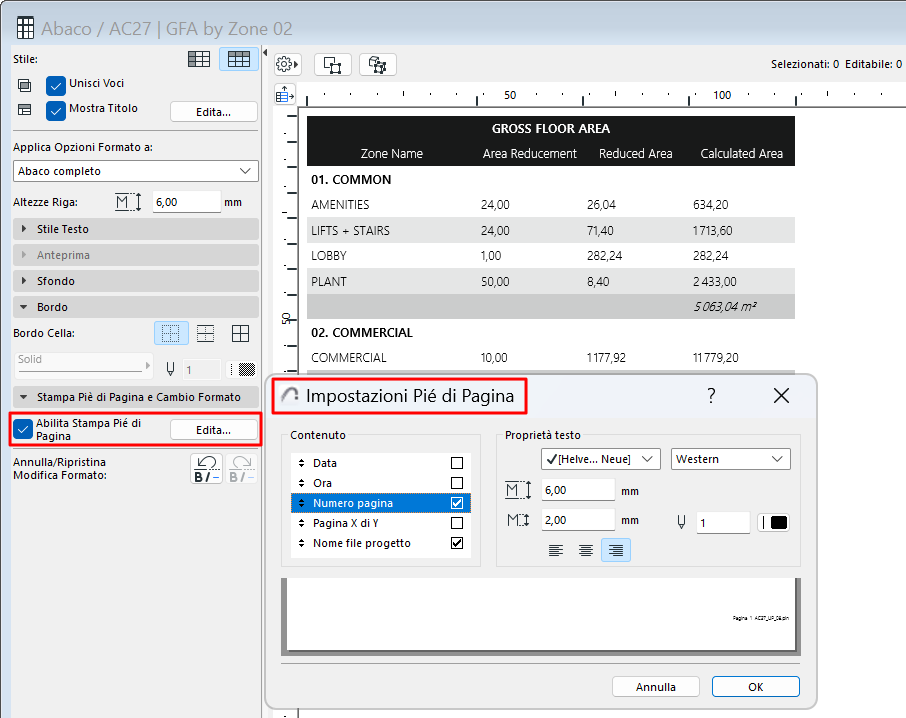Click the Altezze Riga value field
Viewport: 906px width, 718px height.
[x=186, y=202]
